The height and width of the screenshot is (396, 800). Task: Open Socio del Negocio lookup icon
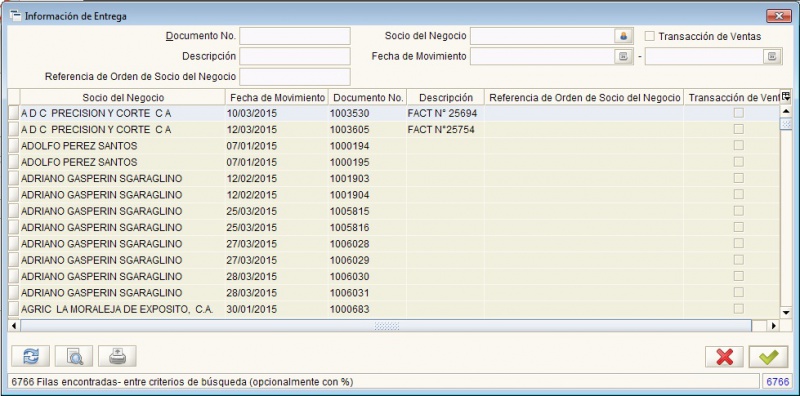coord(623,36)
